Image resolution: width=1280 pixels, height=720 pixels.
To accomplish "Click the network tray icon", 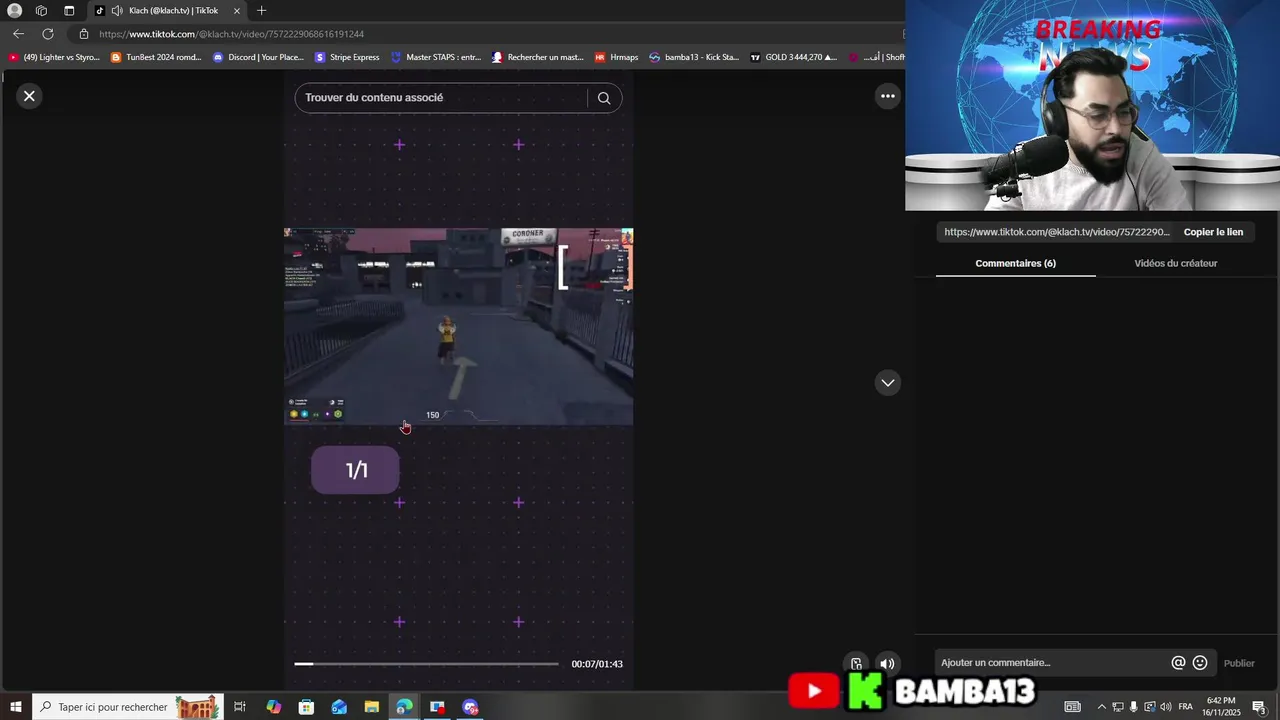I will tap(1118, 707).
